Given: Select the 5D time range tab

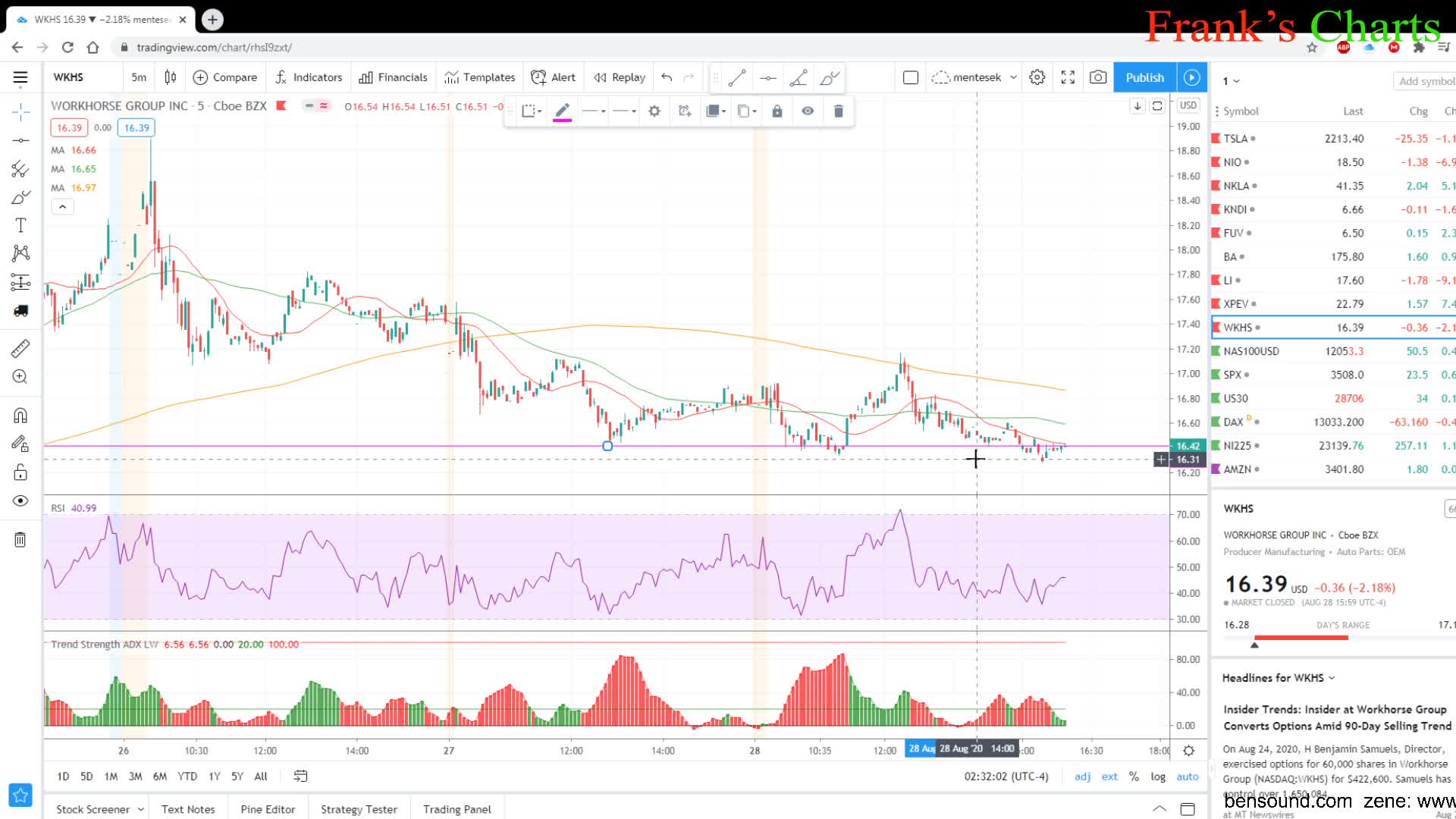Looking at the screenshot, I should (x=86, y=777).
